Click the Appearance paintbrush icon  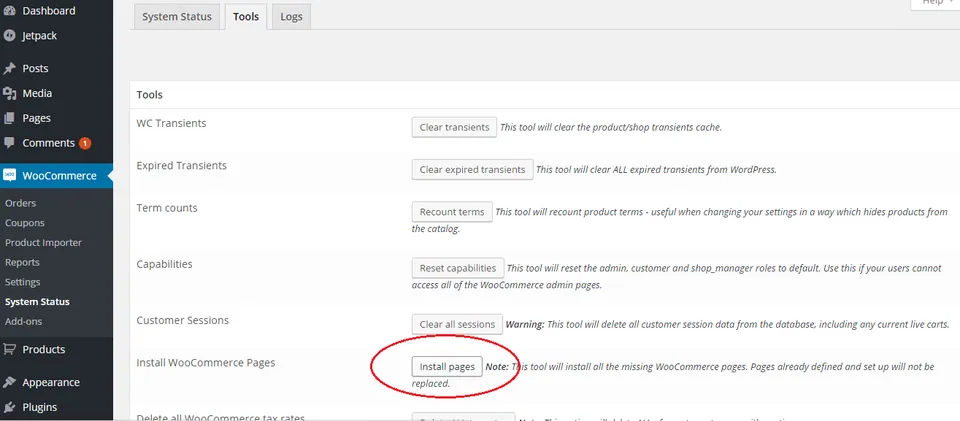coord(9,382)
